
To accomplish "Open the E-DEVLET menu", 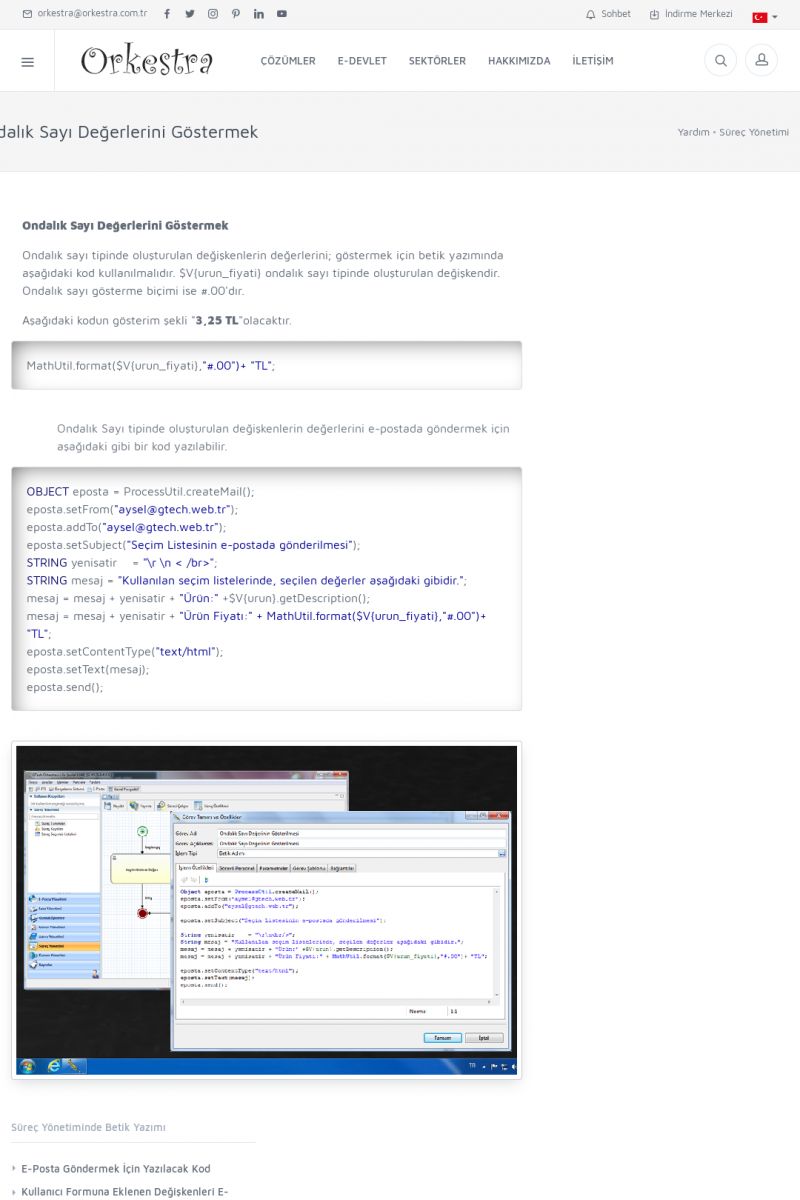I will (x=362, y=61).
